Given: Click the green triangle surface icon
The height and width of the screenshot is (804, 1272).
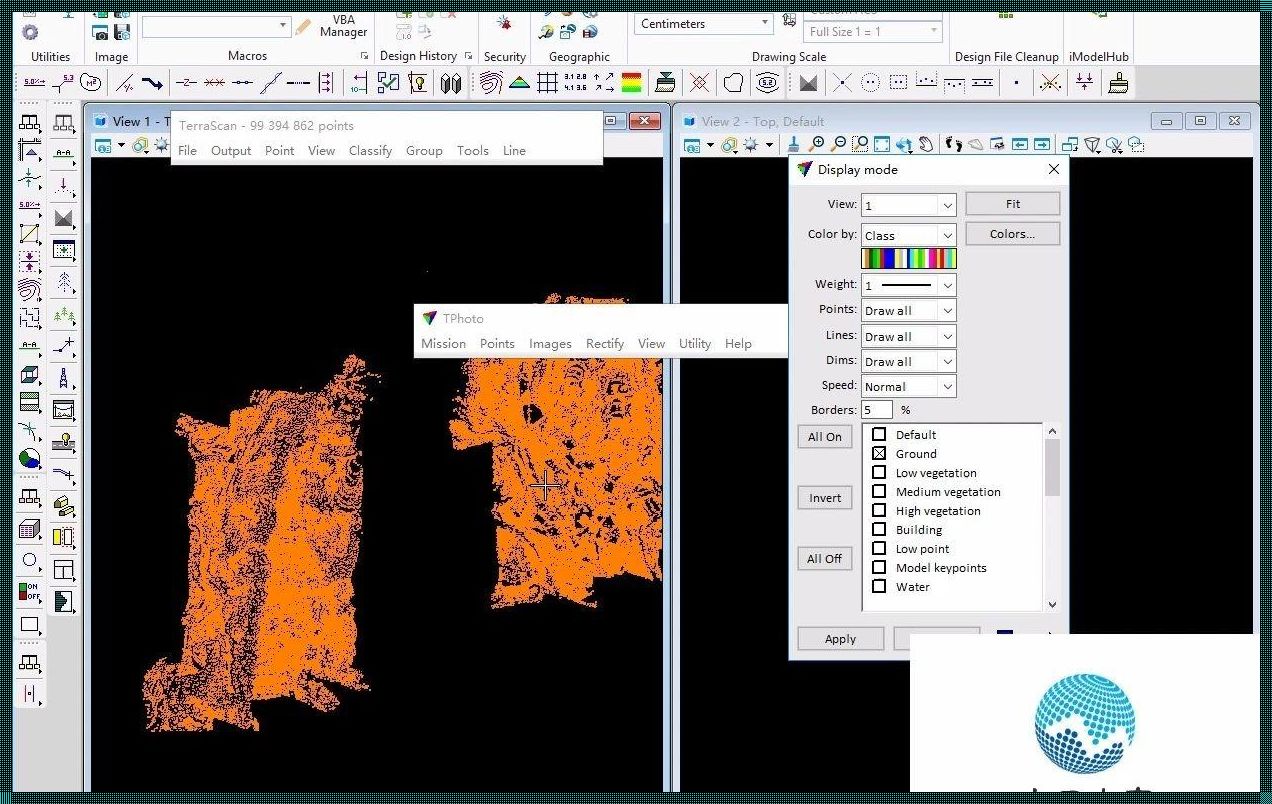Looking at the screenshot, I should [519, 83].
